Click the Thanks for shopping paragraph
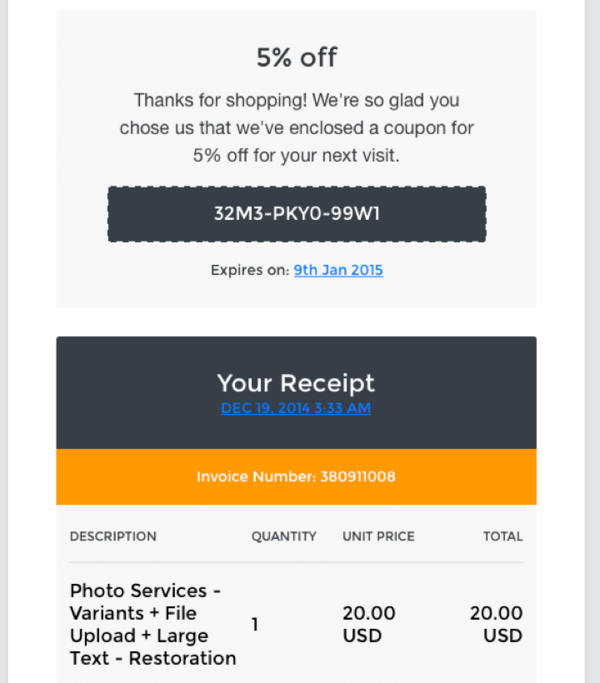Screen dimensions: 600x683 297,128
